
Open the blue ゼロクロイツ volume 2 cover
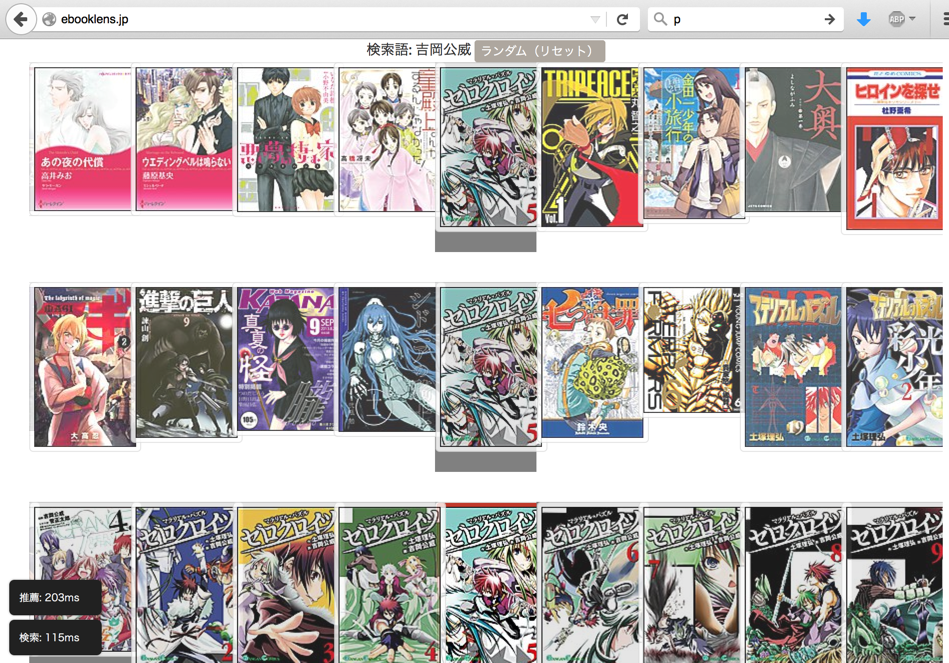click(184, 585)
